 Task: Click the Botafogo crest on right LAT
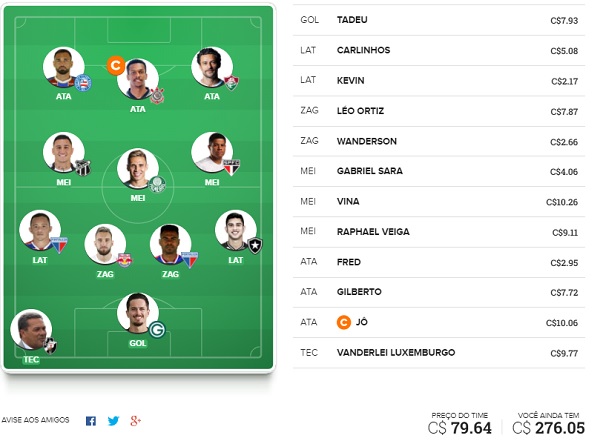coord(255,245)
